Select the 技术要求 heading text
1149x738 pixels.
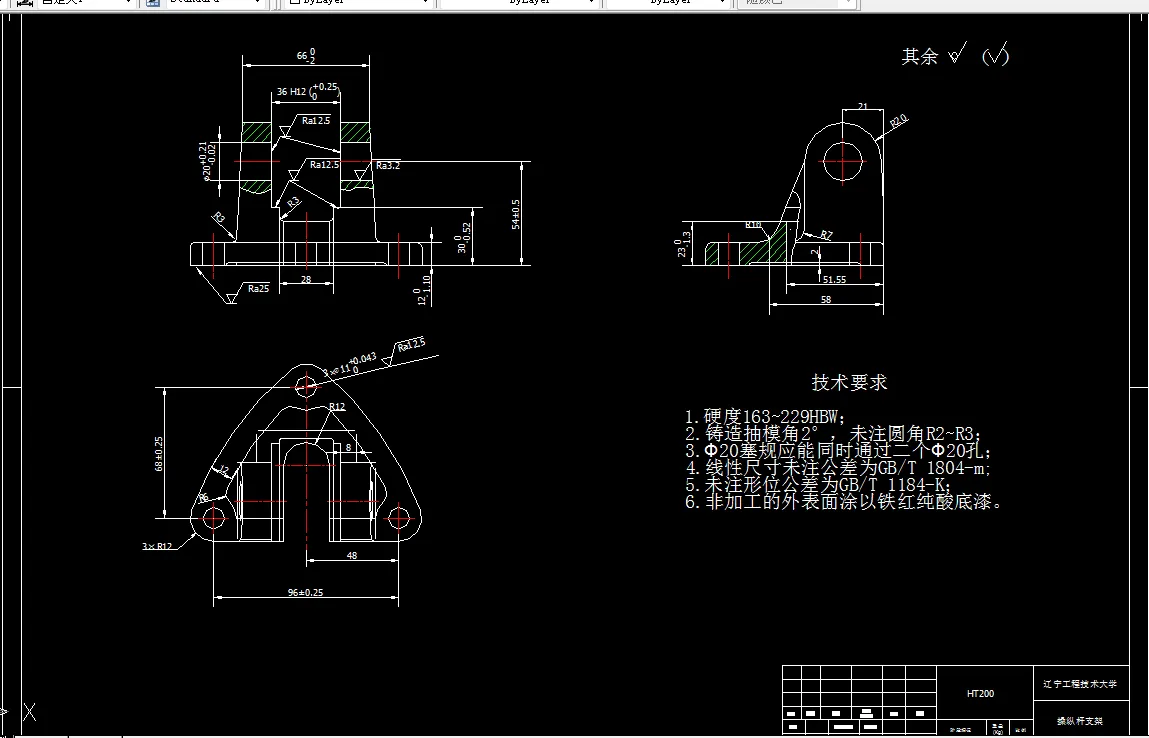pos(850,382)
